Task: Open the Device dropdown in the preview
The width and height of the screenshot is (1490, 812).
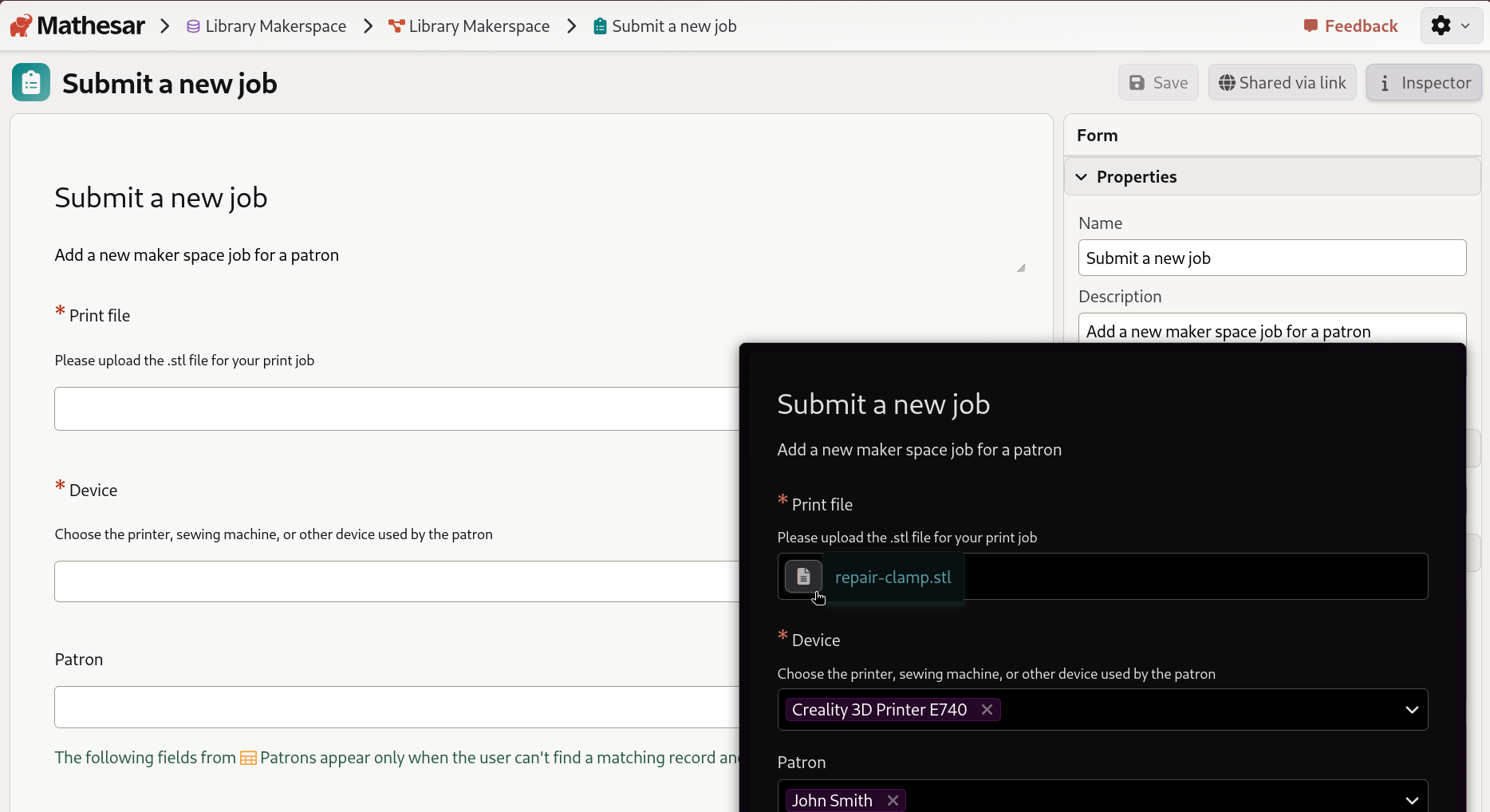Action: coord(1412,709)
